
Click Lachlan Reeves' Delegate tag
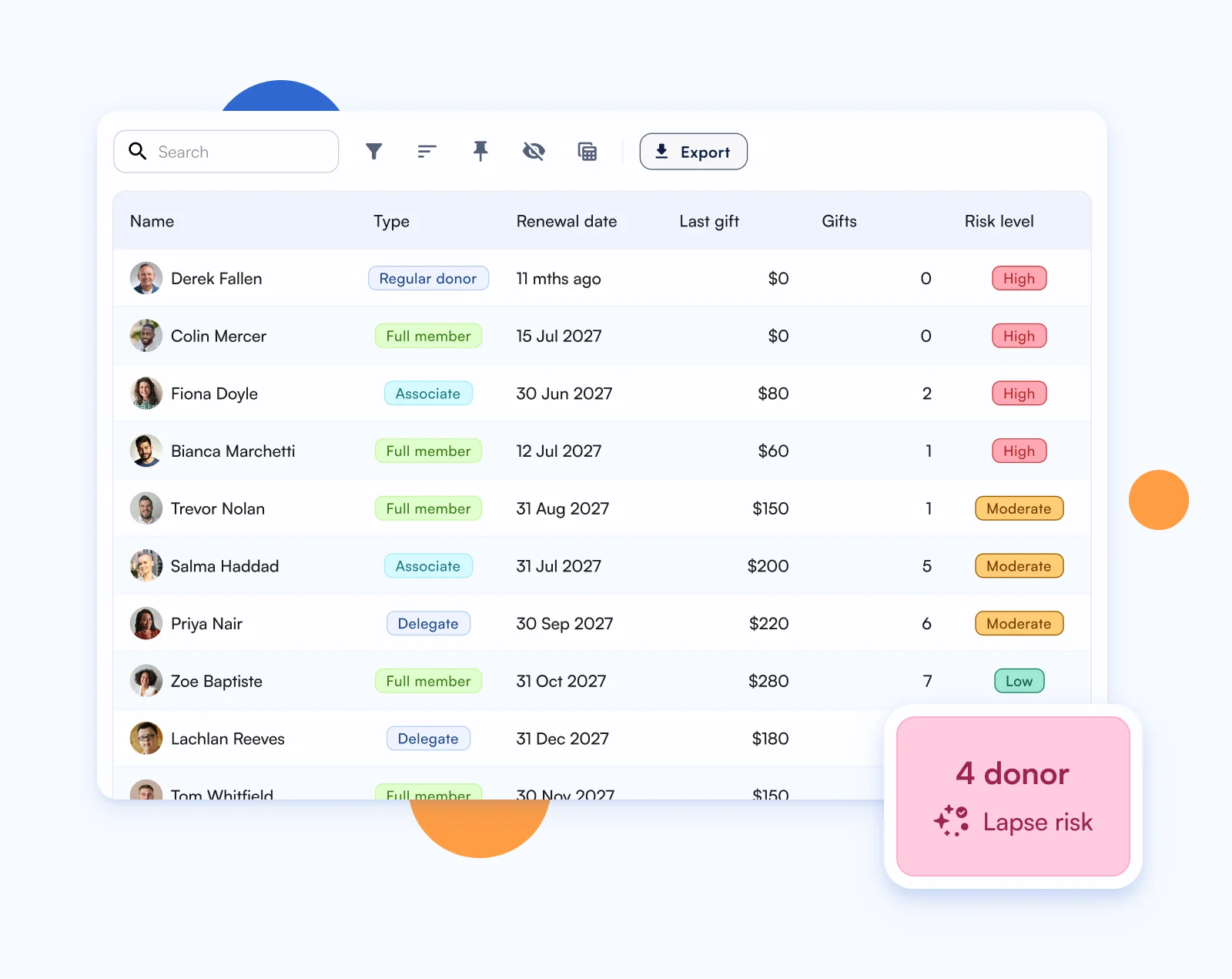(428, 738)
